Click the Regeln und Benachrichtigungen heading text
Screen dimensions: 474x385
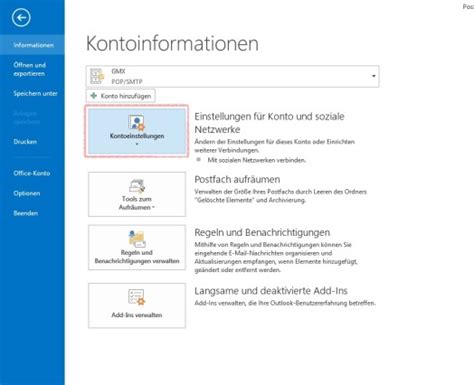262,232
